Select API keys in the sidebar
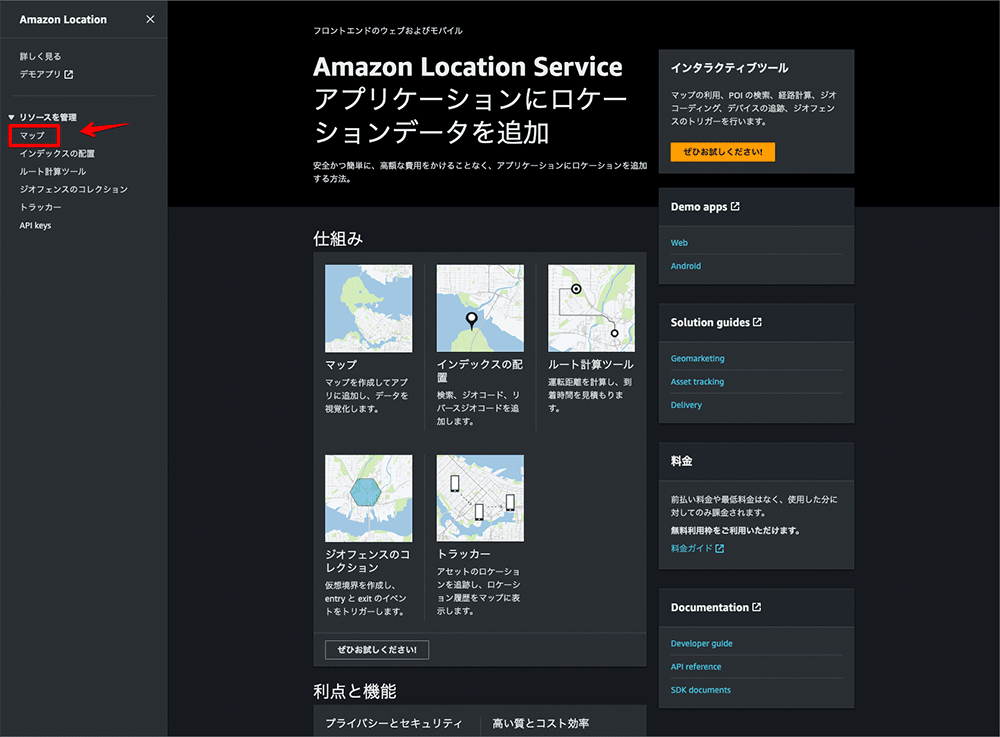This screenshot has height=737, width=1000. 35,225
